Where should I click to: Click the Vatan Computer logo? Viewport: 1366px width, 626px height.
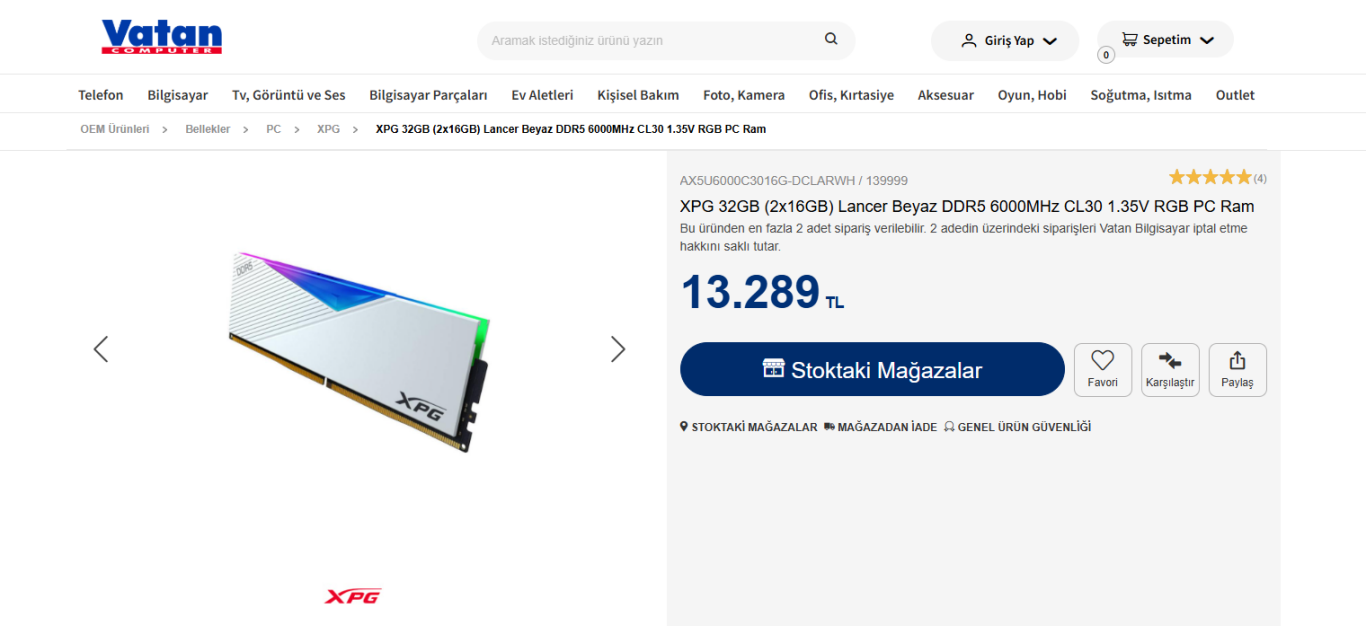(161, 37)
